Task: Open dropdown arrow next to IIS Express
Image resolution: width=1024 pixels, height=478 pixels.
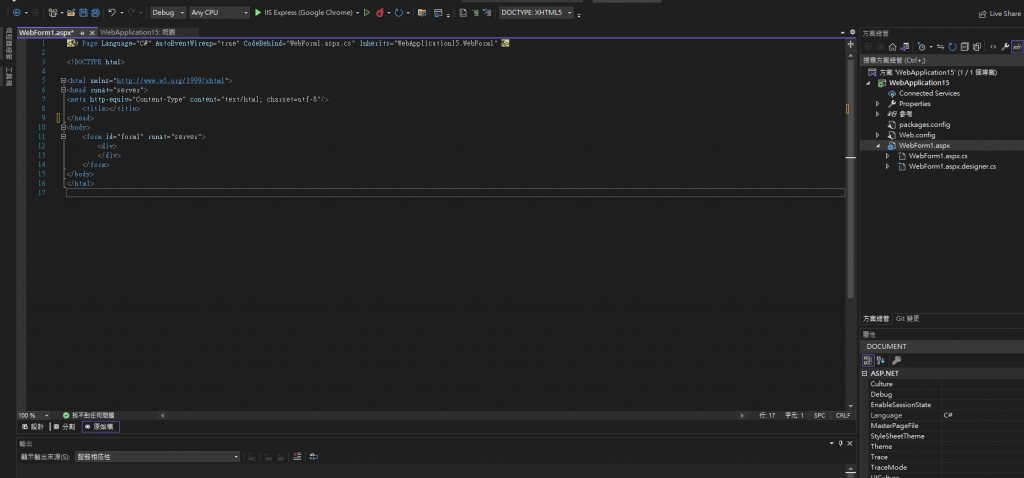Action: pos(357,13)
